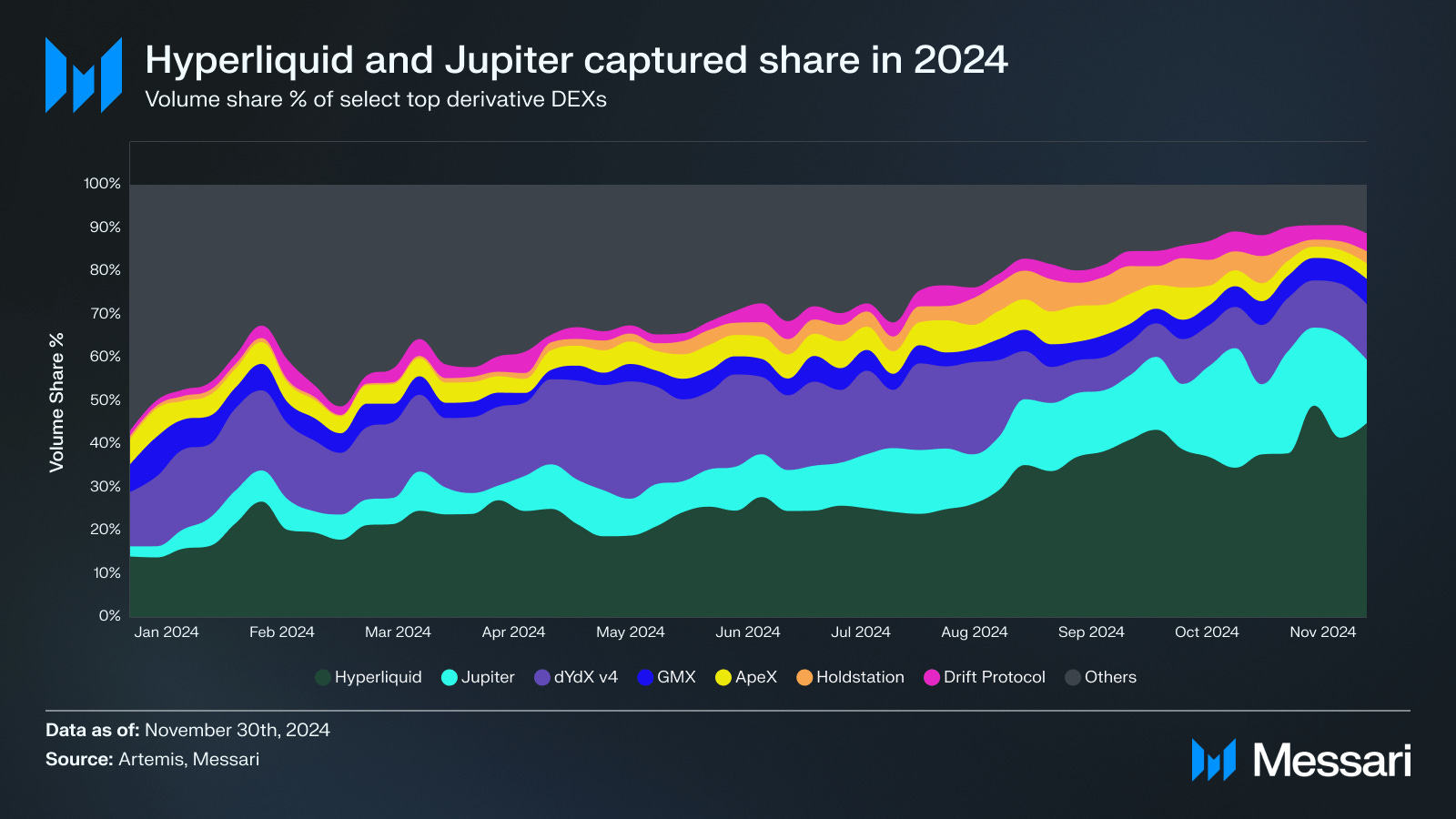The width and height of the screenshot is (1456, 819).
Task: Click the Apr 2024 axis label
Action: coord(513,632)
